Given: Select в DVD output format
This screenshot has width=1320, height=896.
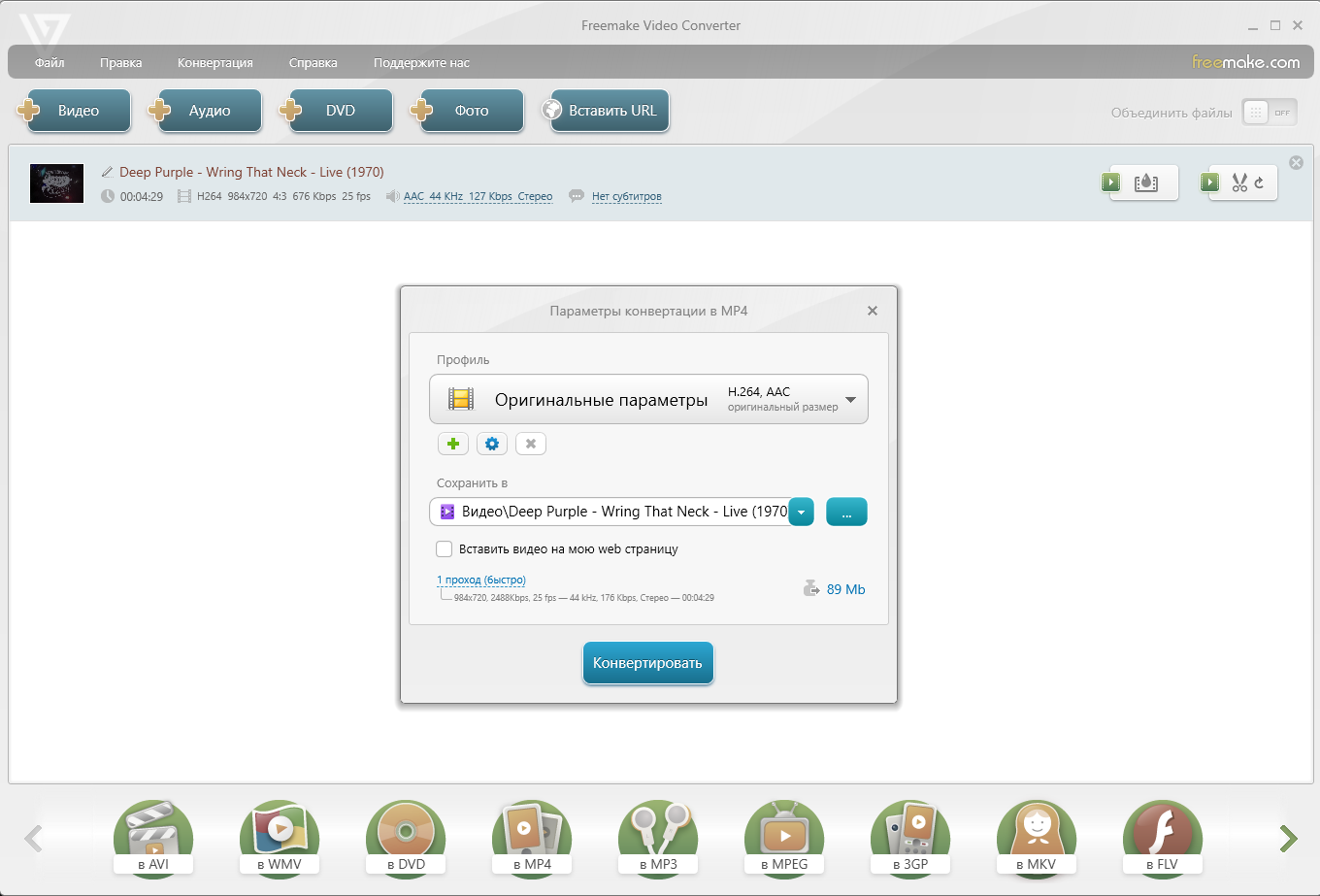Looking at the screenshot, I should 406,838.
